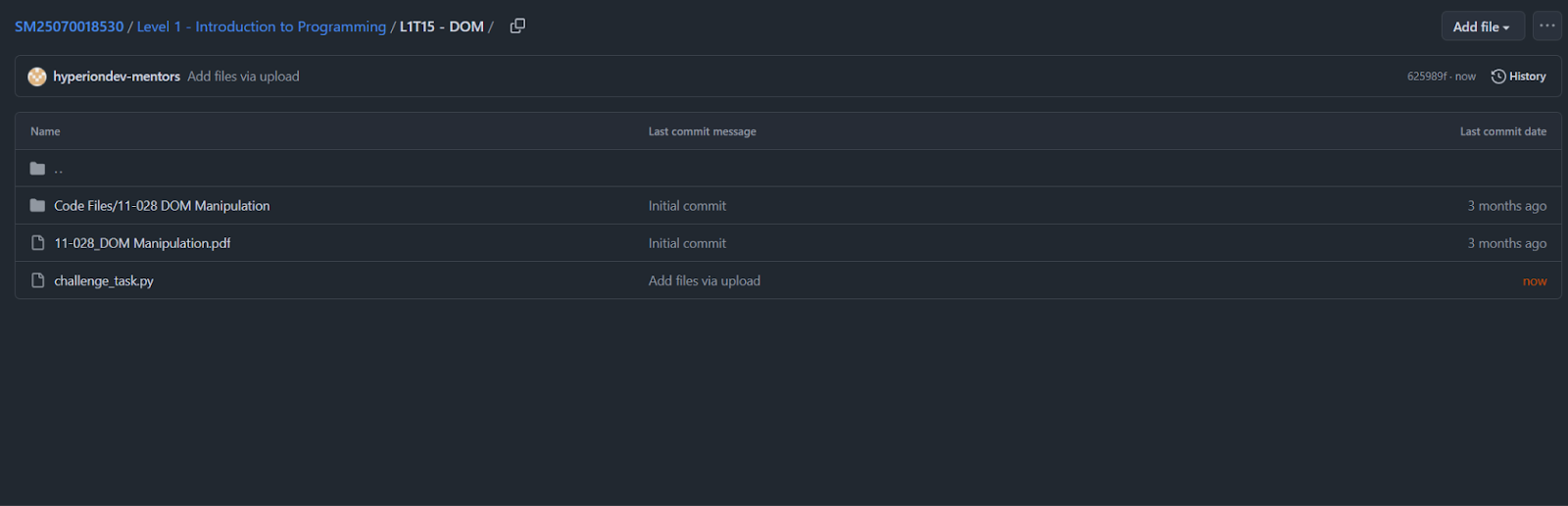The width and height of the screenshot is (1568, 506).
Task: Click commit hash 625989f
Action: pos(1427,76)
